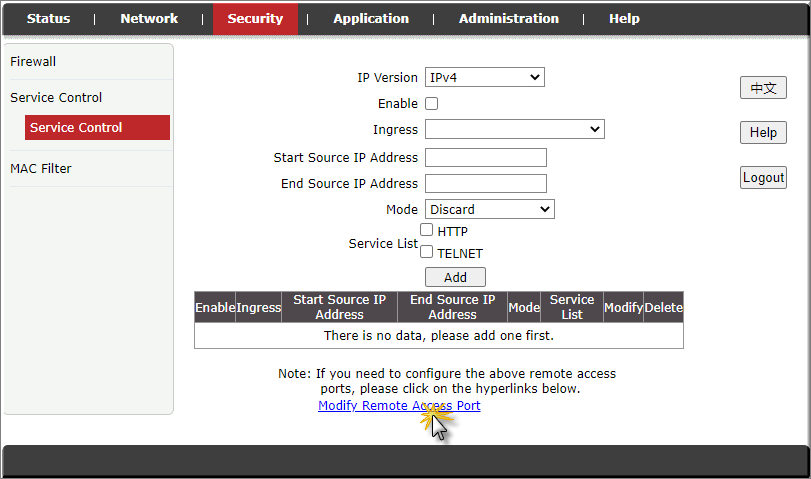The width and height of the screenshot is (811, 479).
Task: Expand the Mode dropdown showing Discard
Action: [489, 210]
